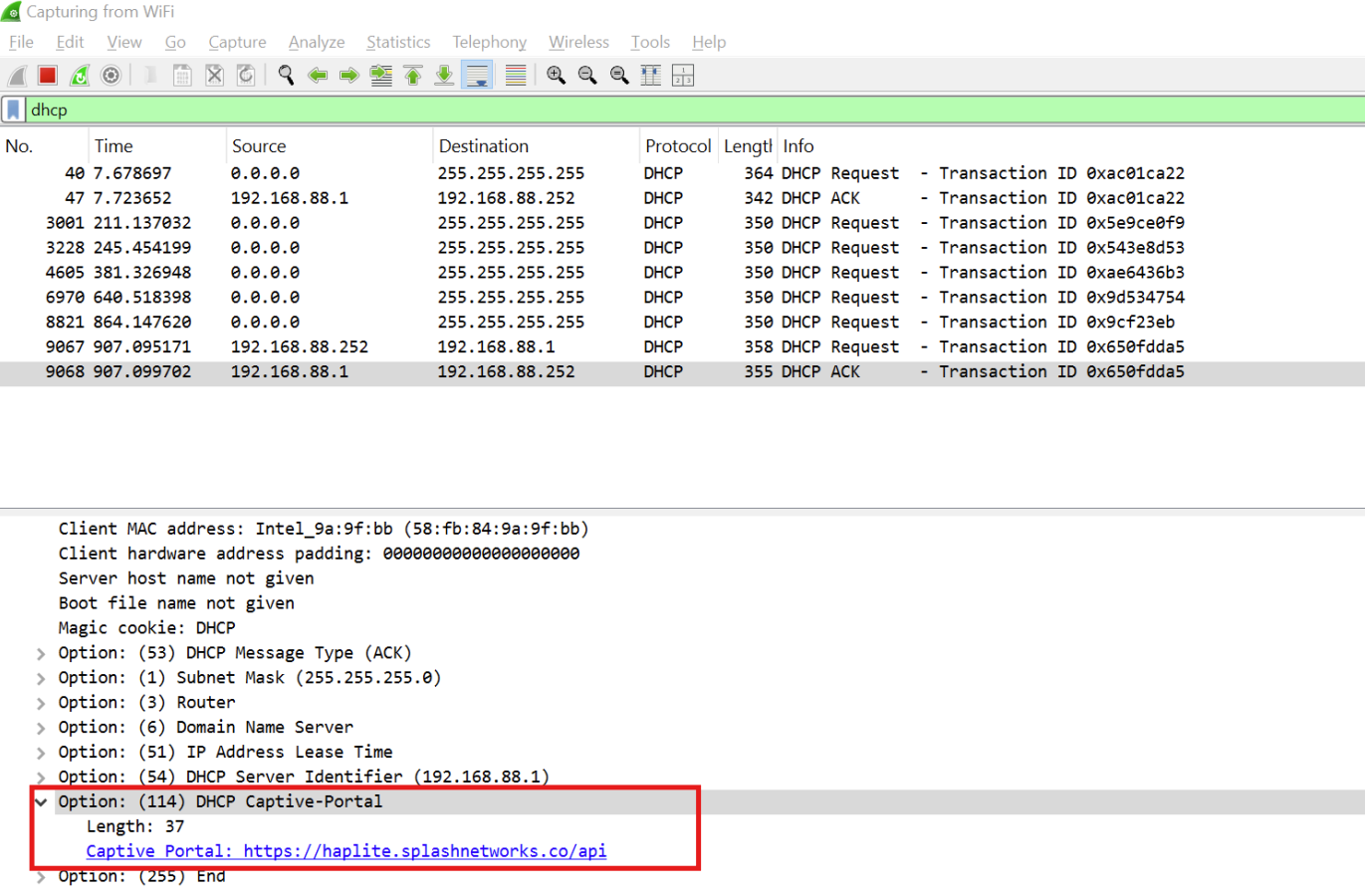
Task: Expand Option (6) Domain Name Server
Action: point(41,729)
